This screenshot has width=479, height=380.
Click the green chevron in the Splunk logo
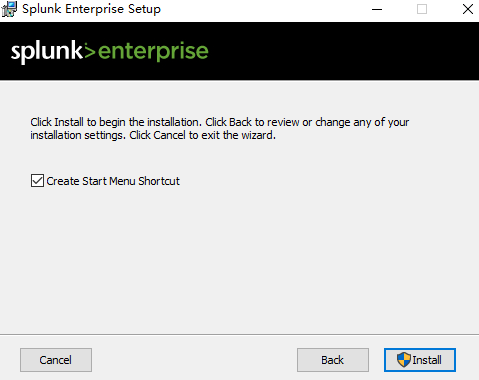(90, 51)
